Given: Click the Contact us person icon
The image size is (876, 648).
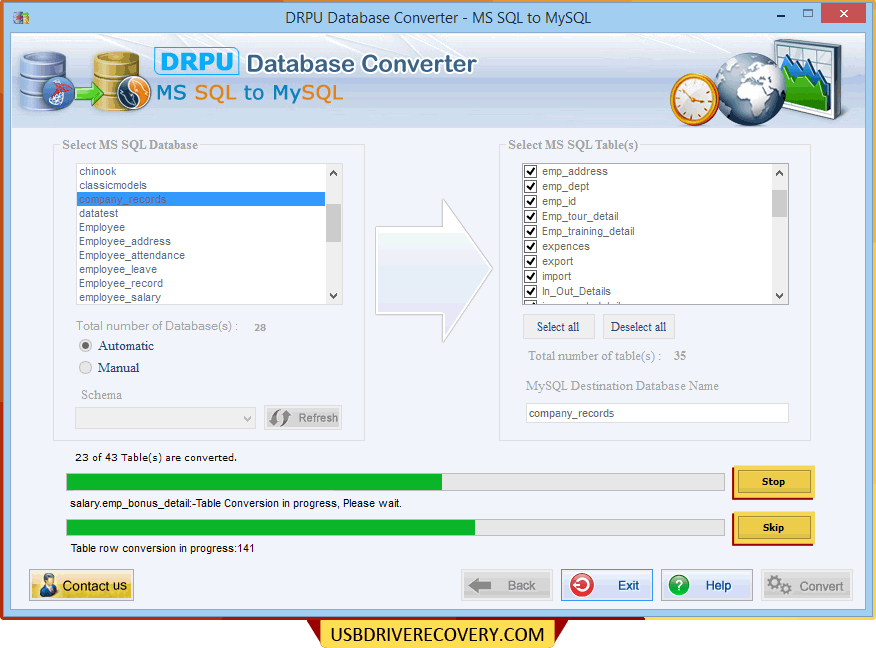Looking at the screenshot, I should 48,585.
